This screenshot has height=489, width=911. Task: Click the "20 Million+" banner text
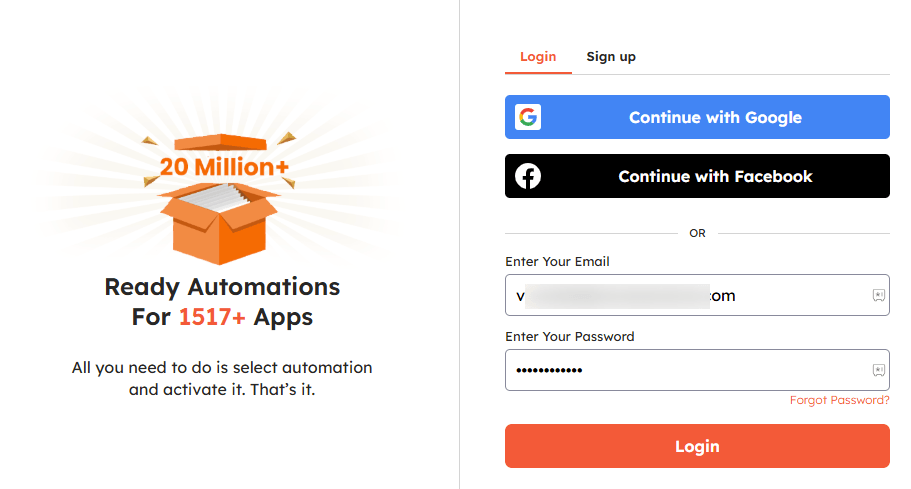pos(224,167)
